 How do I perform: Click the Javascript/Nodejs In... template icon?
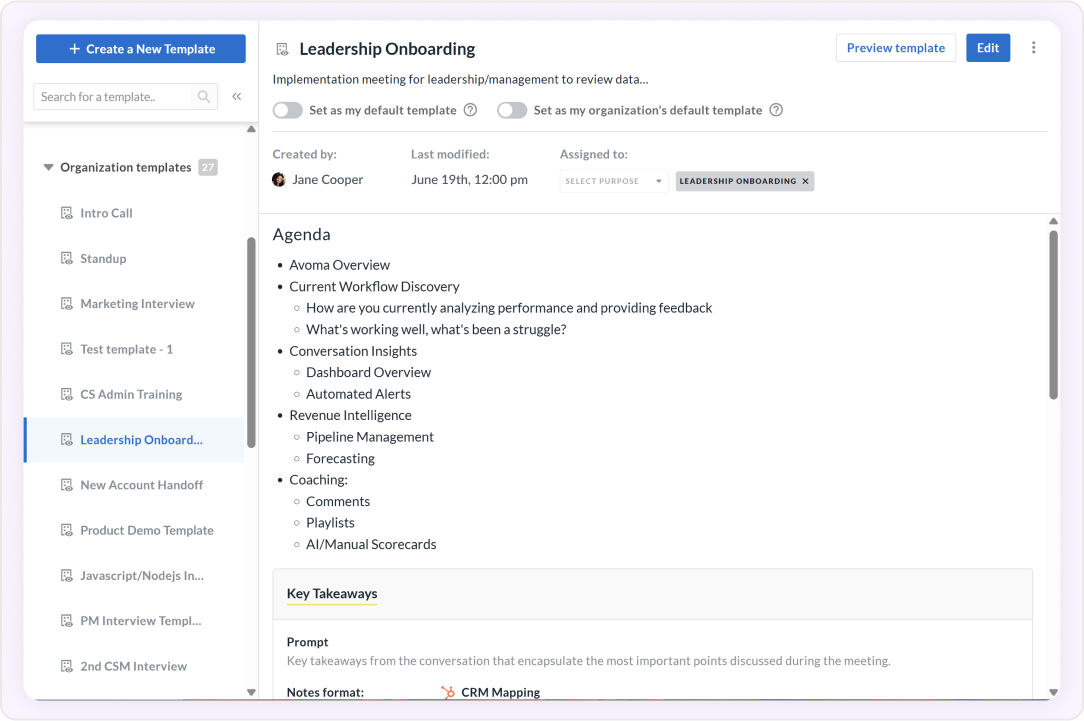tap(66, 575)
